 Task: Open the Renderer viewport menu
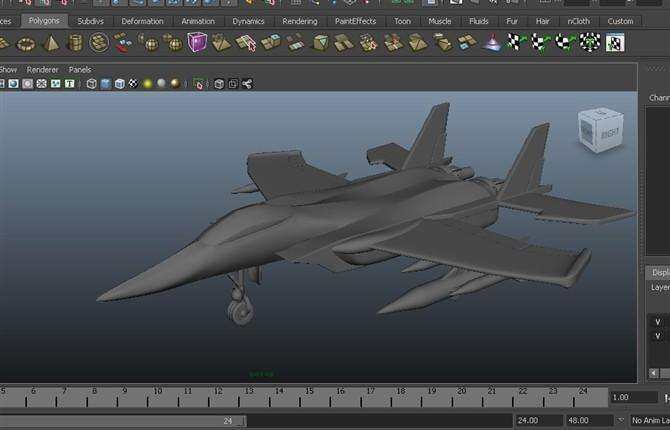click(42, 70)
